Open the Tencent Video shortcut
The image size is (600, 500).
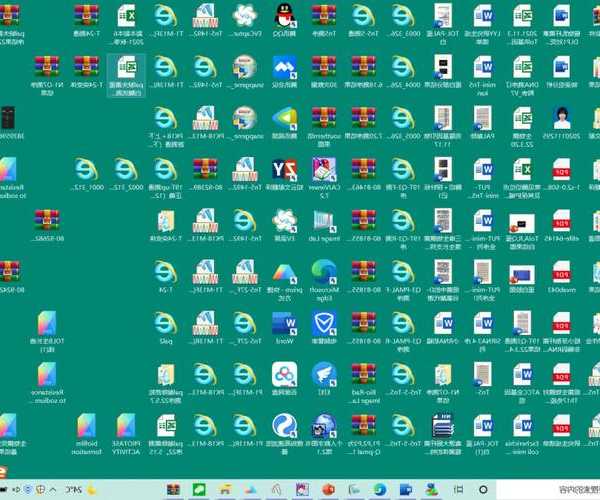tap(286, 118)
